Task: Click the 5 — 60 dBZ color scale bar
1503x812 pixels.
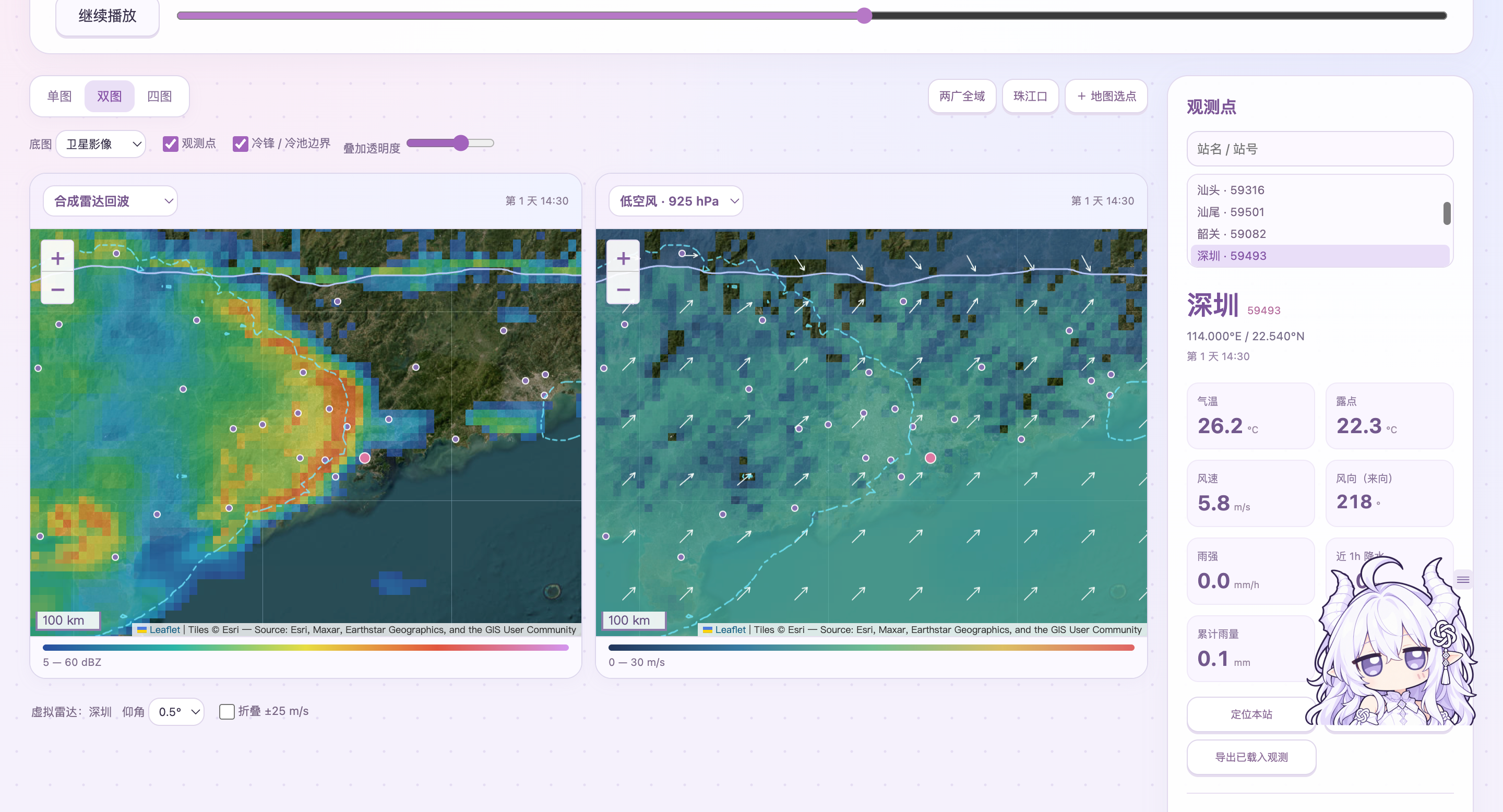Action: (x=305, y=648)
